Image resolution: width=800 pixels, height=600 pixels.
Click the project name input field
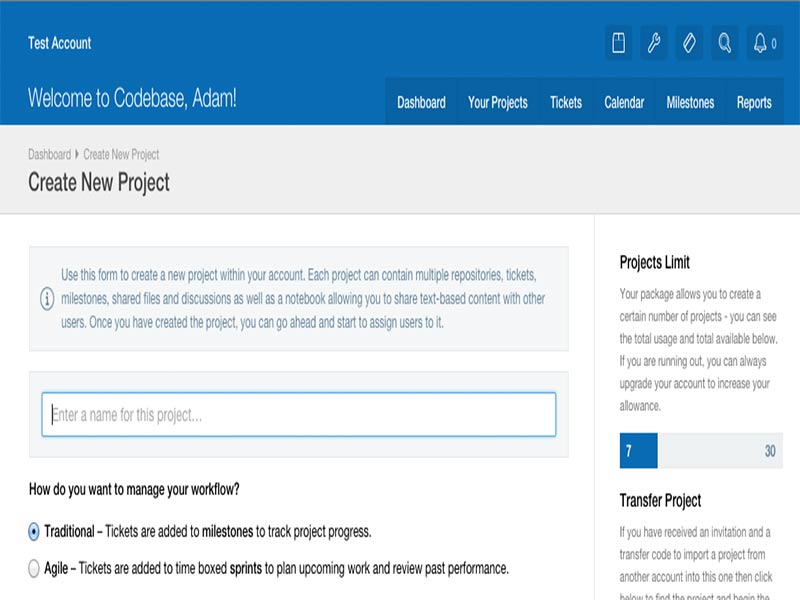click(x=297, y=413)
